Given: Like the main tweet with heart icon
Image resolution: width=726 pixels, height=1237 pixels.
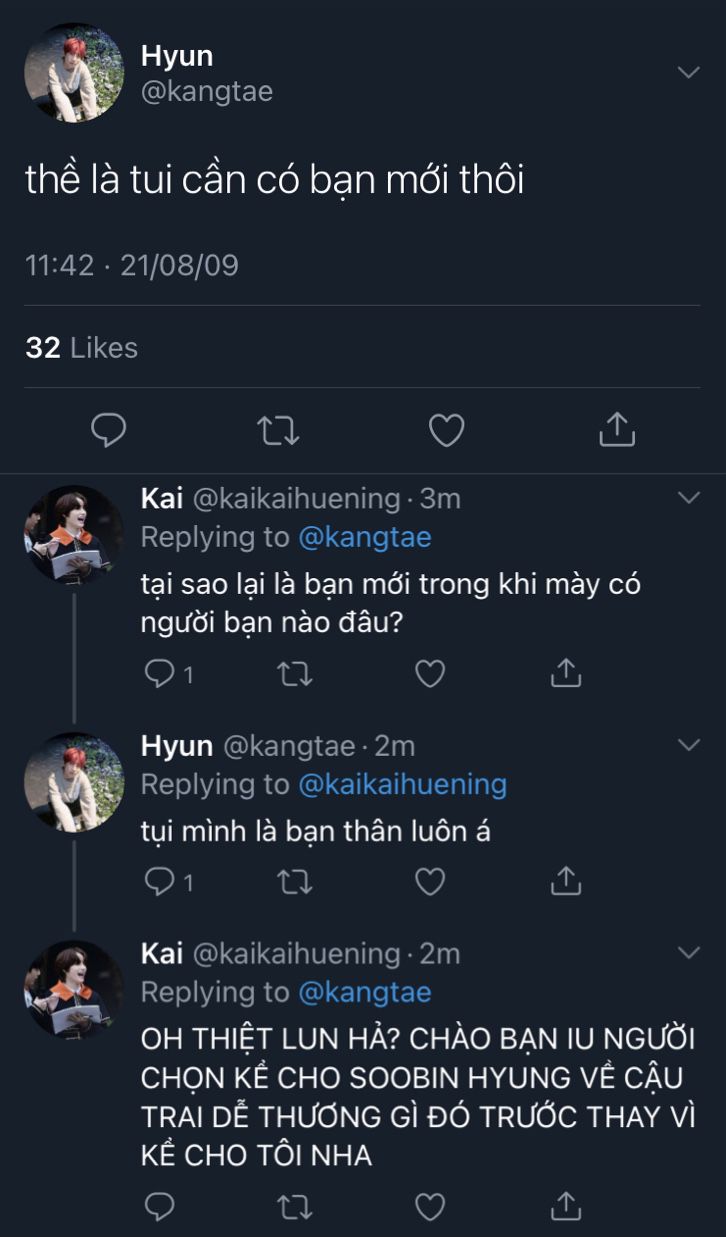Looking at the screenshot, I should [x=446, y=430].
